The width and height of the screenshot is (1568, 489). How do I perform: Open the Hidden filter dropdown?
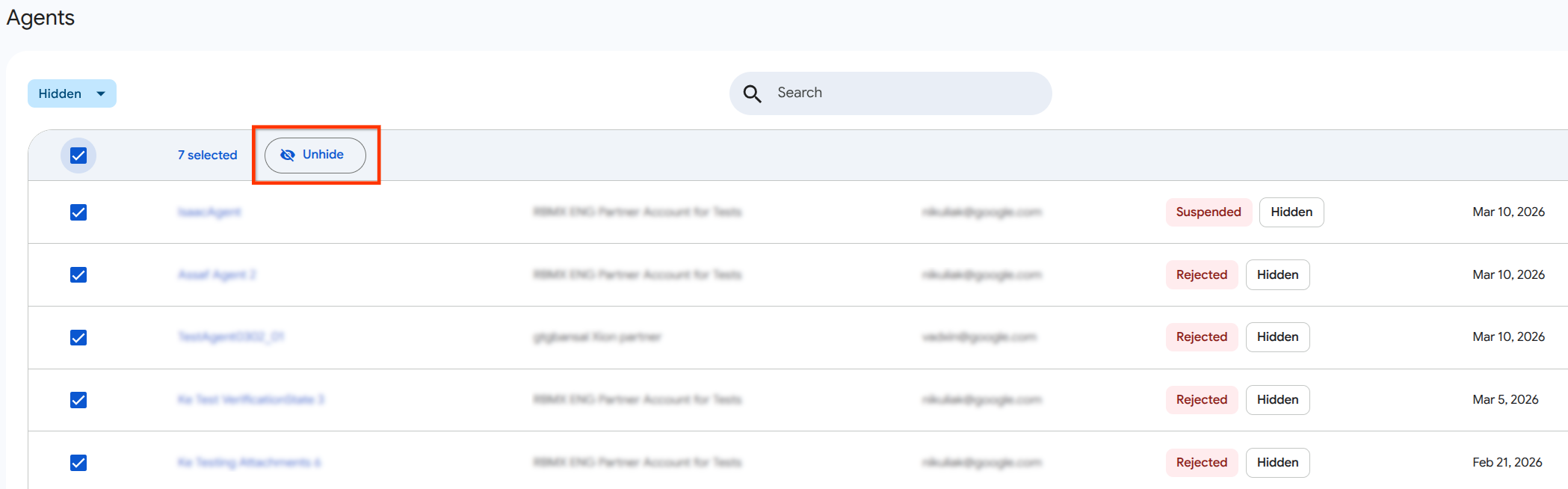point(71,93)
